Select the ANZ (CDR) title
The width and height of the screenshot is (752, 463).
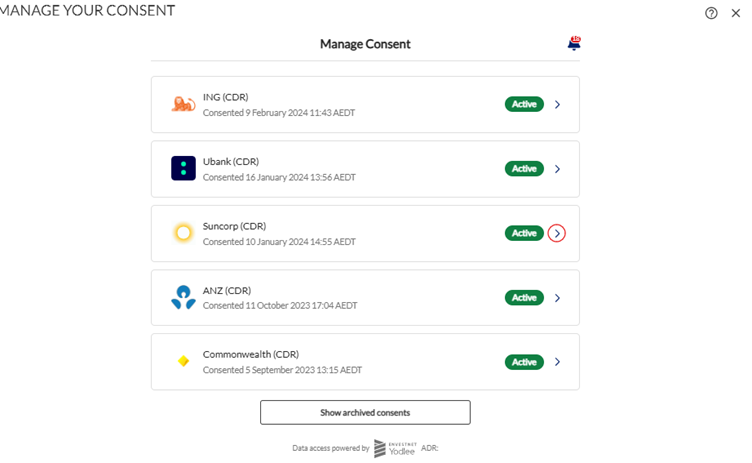[227, 290]
